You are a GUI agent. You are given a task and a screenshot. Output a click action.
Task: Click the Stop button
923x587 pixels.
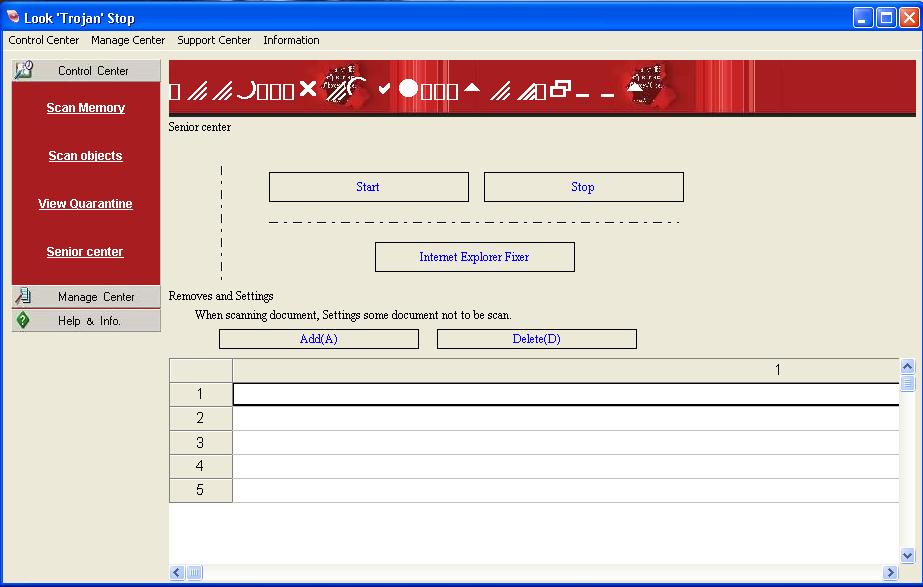click(584, 187)
